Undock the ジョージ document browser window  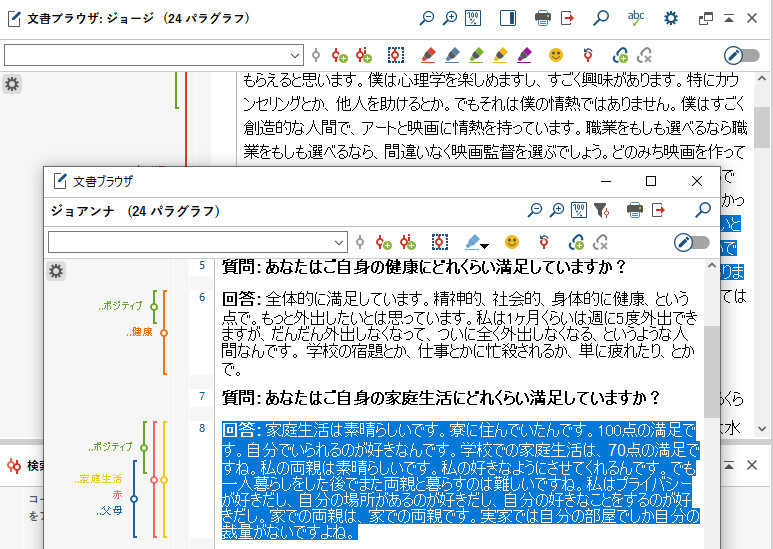click(x=706, y=19)
